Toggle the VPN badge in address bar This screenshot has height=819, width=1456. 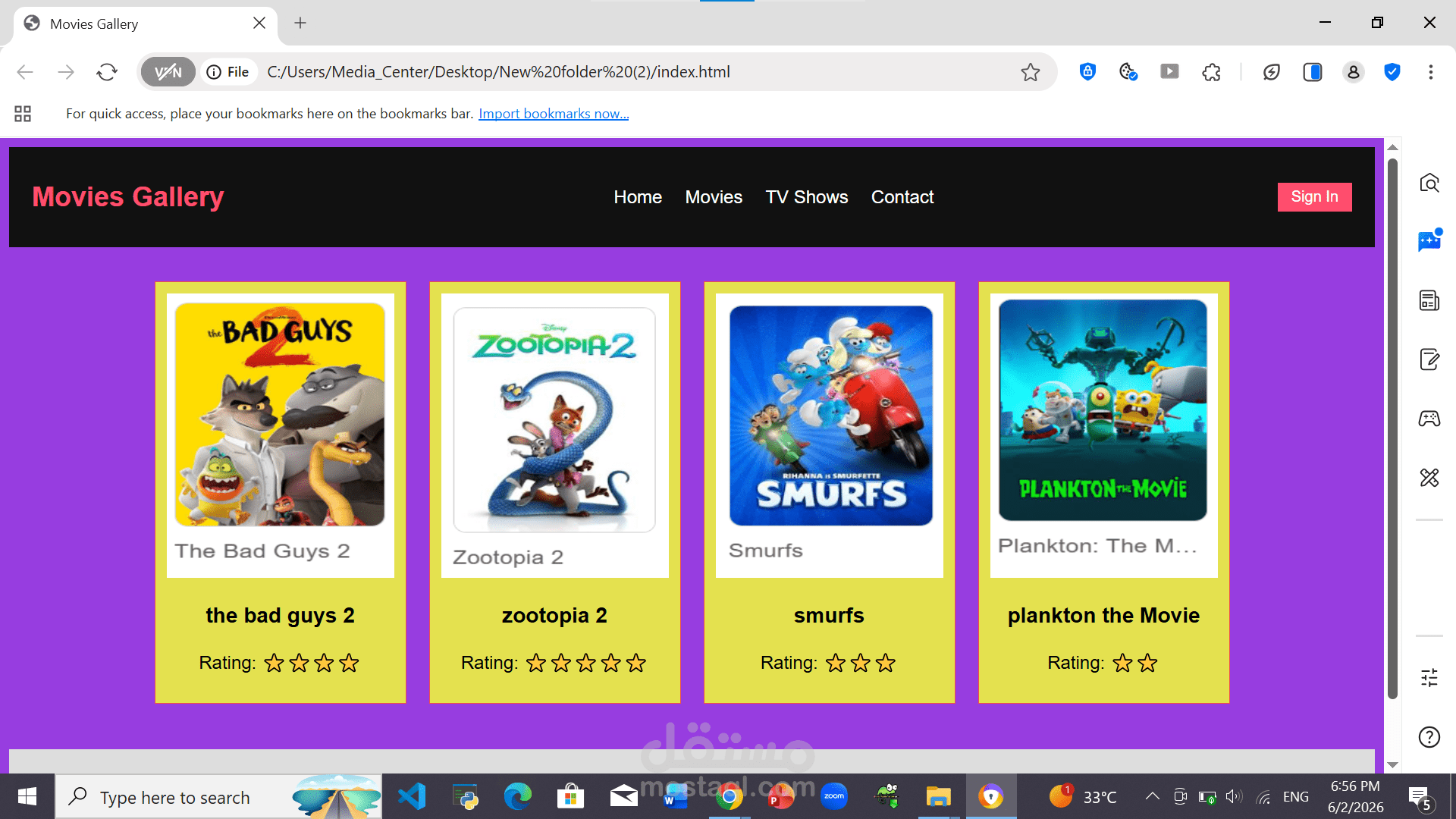tap(168, 72)
